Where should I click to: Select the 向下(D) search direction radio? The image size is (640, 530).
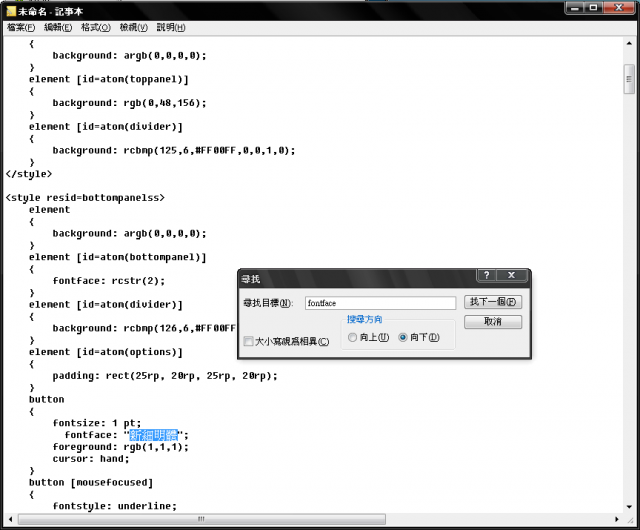click(403, 337)
